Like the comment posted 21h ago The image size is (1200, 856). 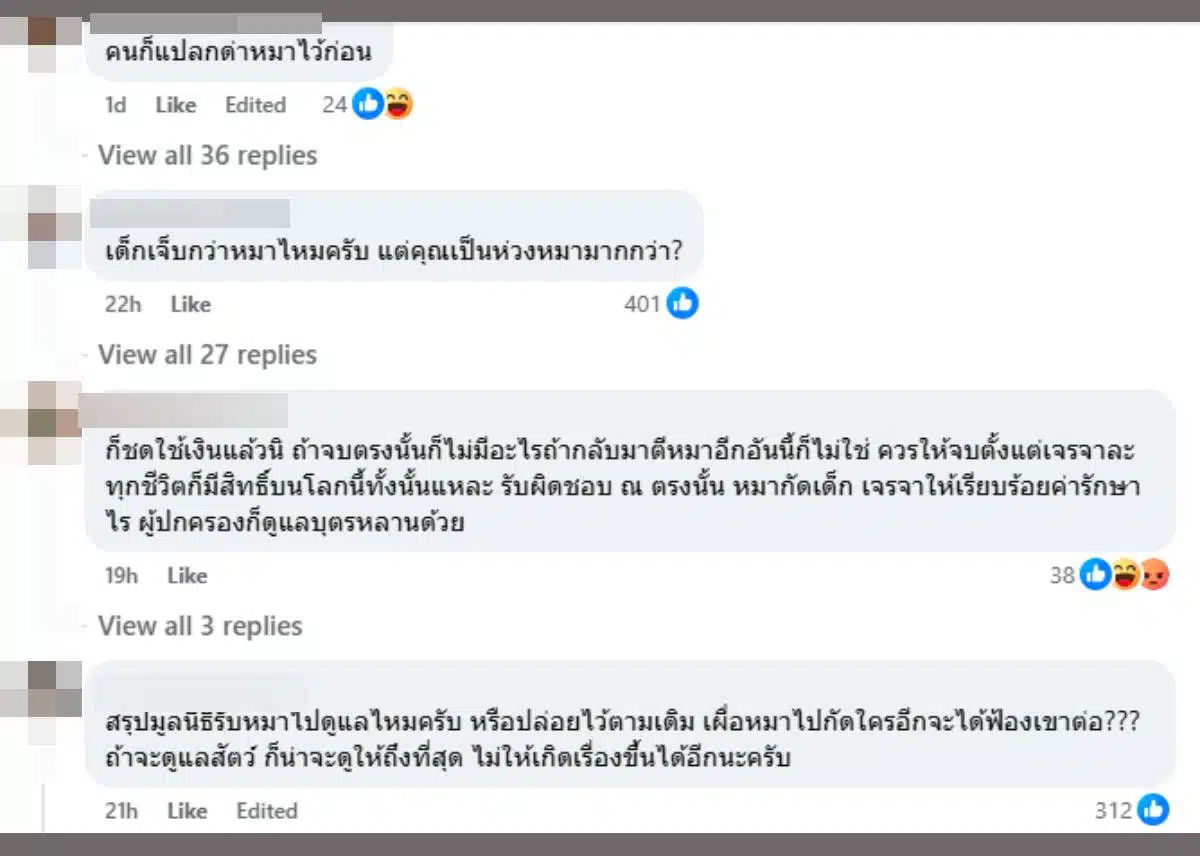(x=187, y=811)
